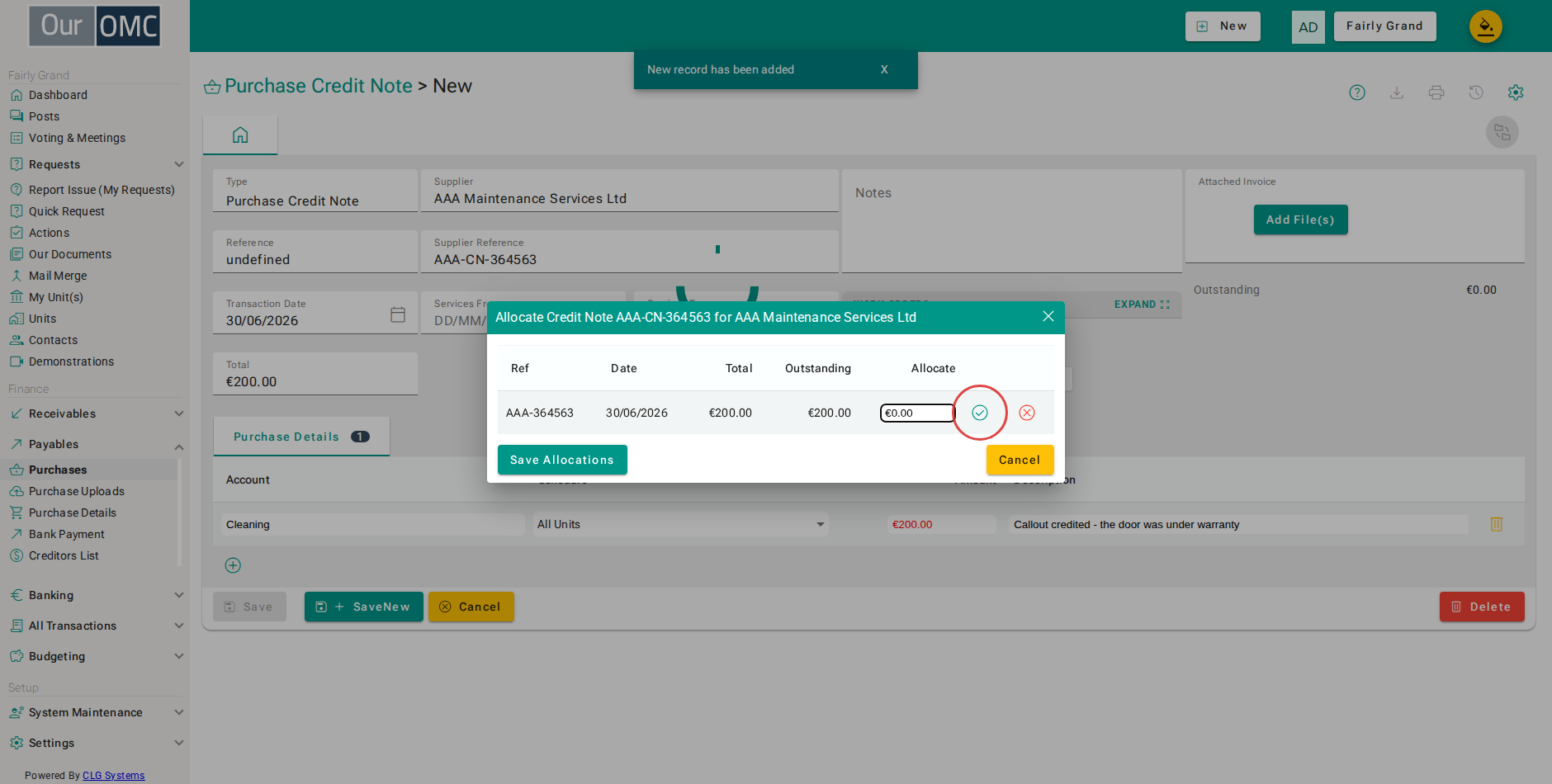
Task: Open Creditors List in the sidebar
Action: tap(64, 555)
